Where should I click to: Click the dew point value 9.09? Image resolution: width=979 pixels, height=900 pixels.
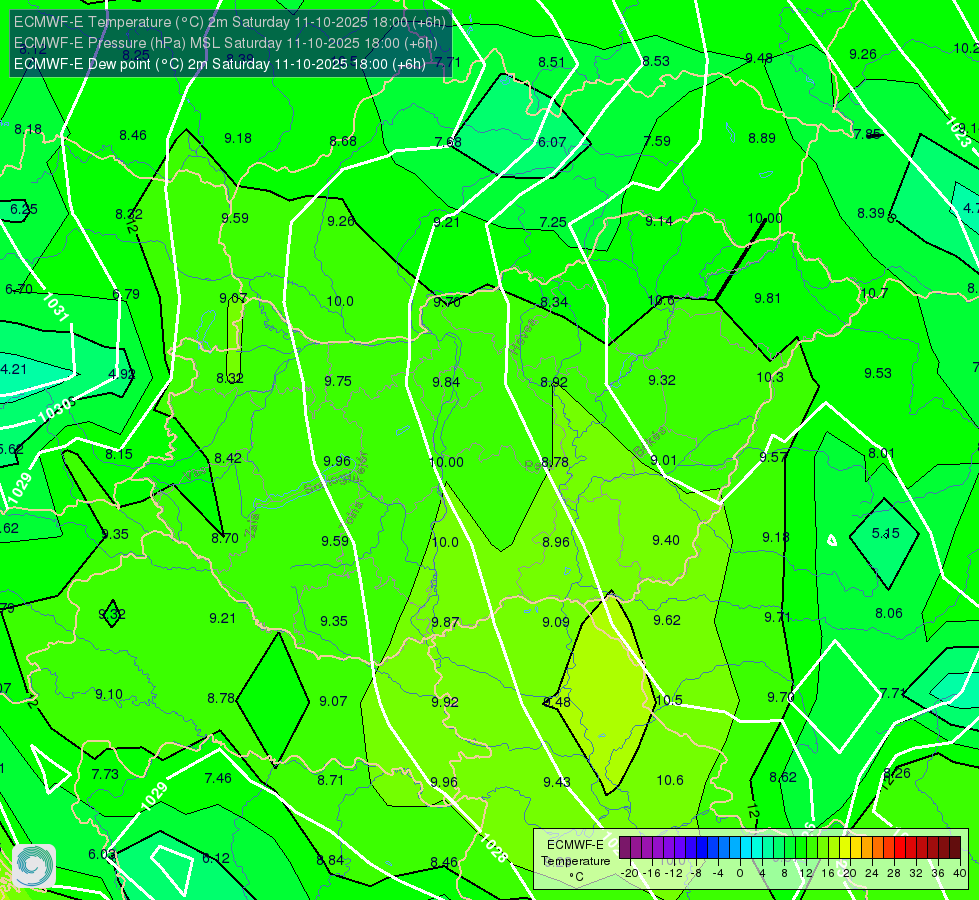pyautogui.click(x=556, y=622)
